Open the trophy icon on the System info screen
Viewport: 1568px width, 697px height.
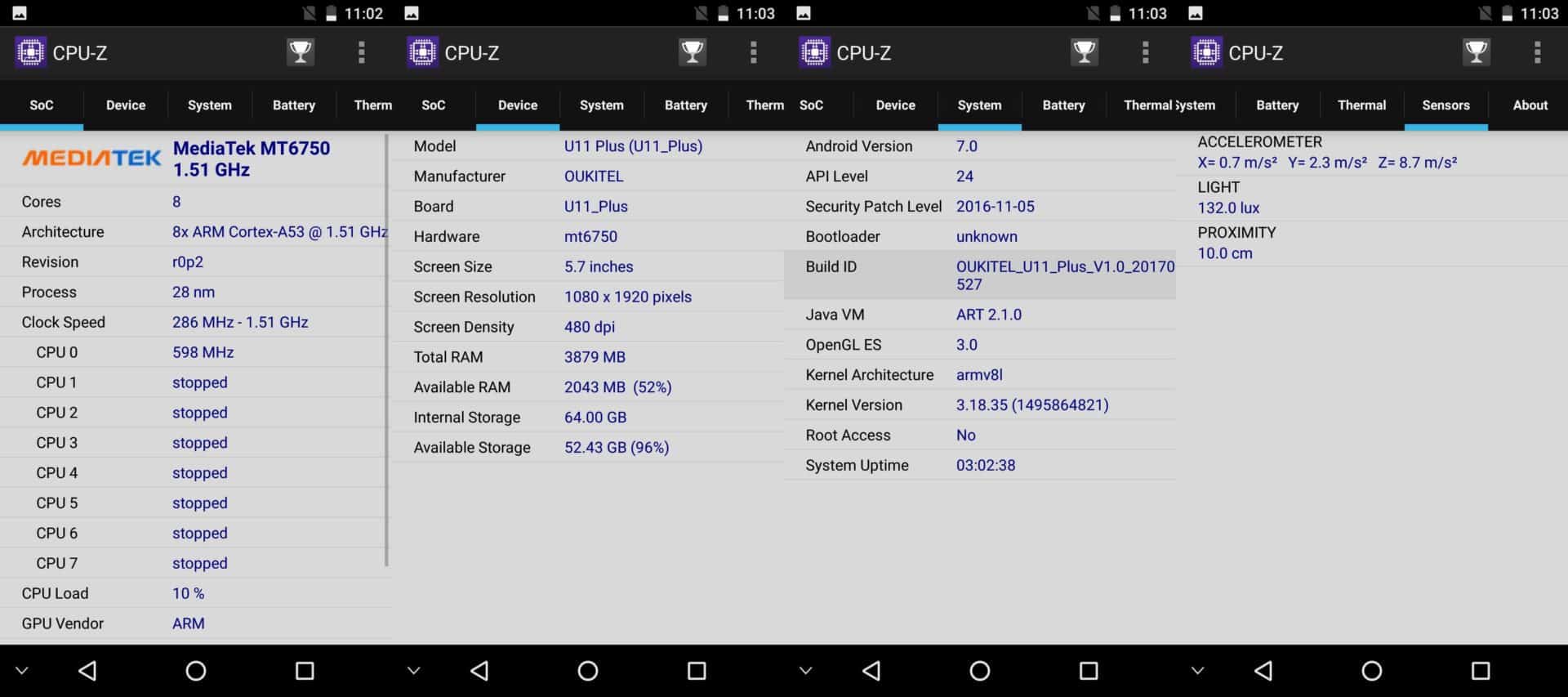(x=1085, y=52)
